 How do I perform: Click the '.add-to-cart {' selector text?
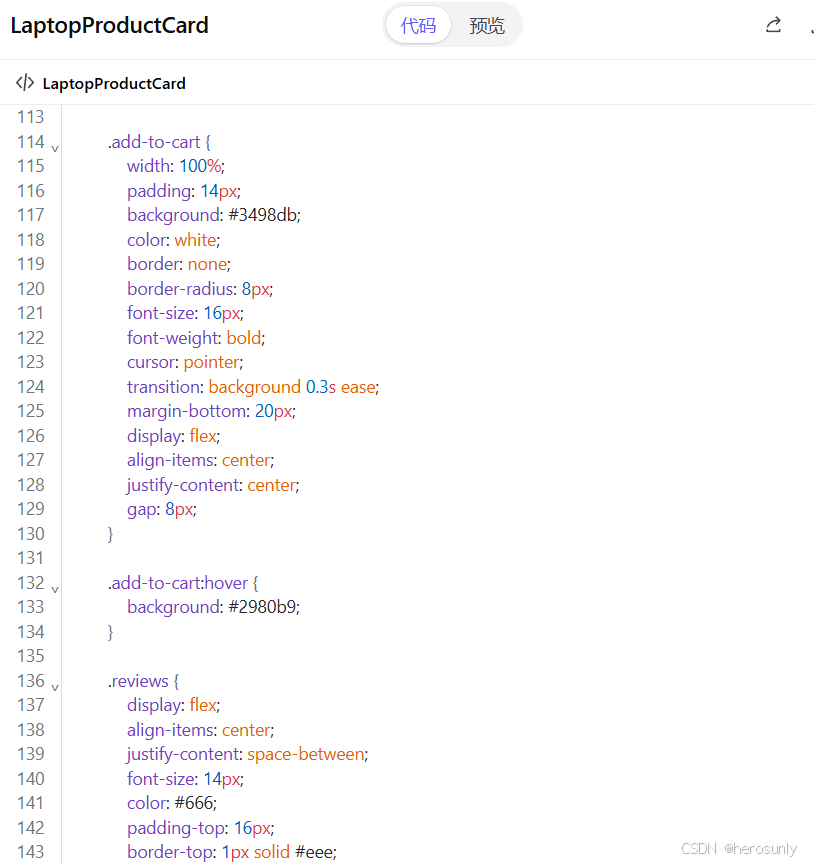point(159,142)
